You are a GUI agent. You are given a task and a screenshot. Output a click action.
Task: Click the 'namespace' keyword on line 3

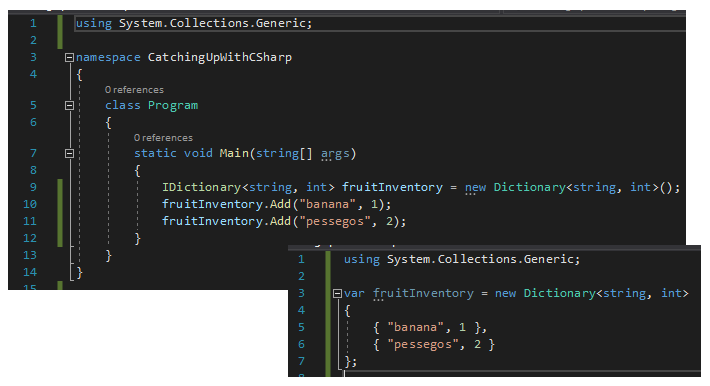(108, 58)
